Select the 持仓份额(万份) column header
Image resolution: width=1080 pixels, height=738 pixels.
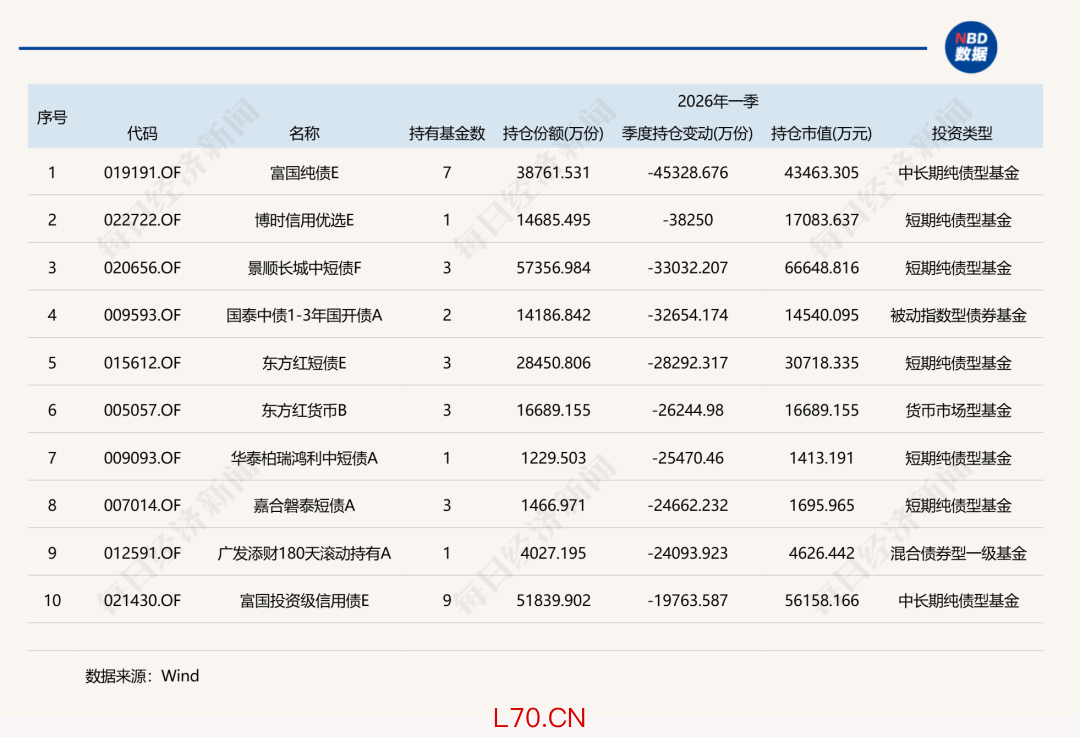point(554,133)
